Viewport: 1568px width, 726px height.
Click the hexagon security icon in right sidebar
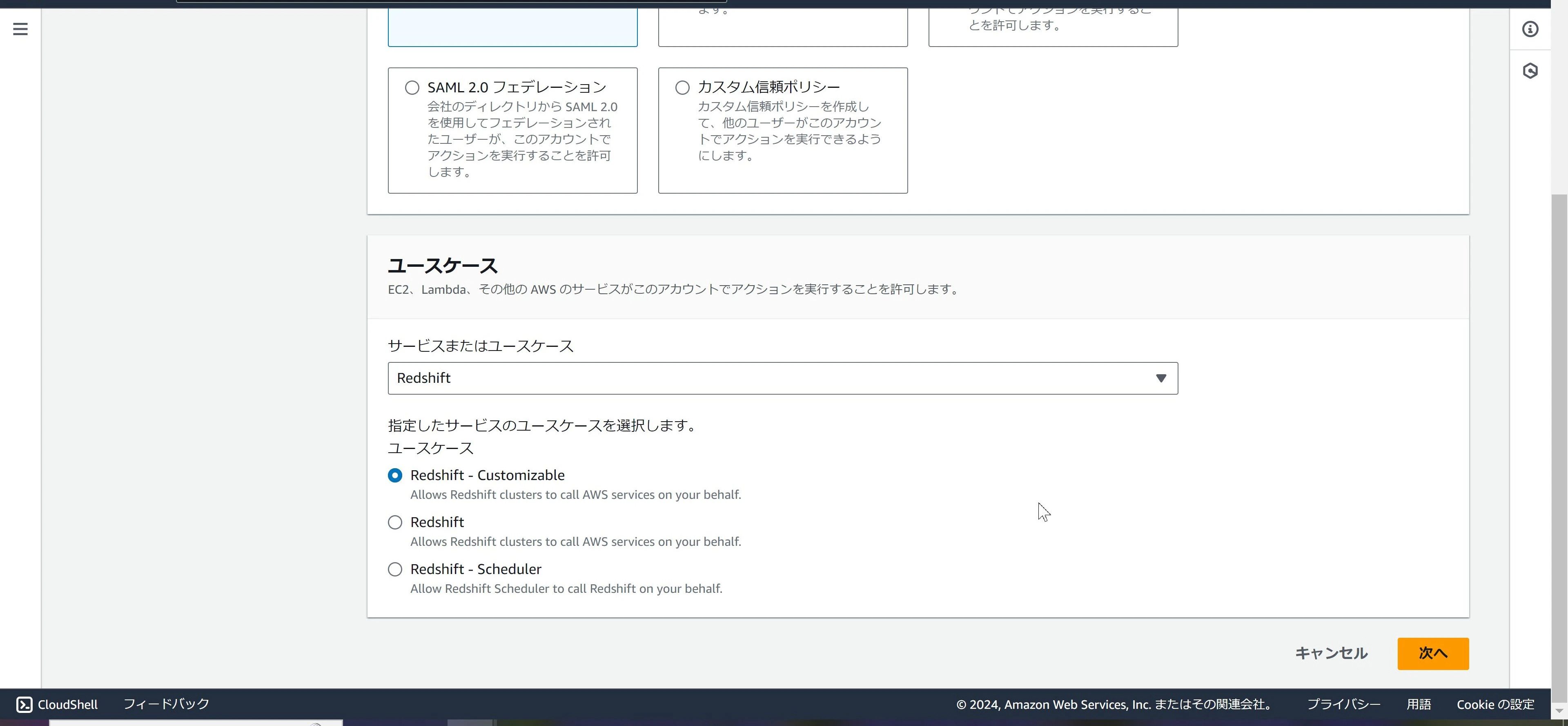click(1530, 71)
